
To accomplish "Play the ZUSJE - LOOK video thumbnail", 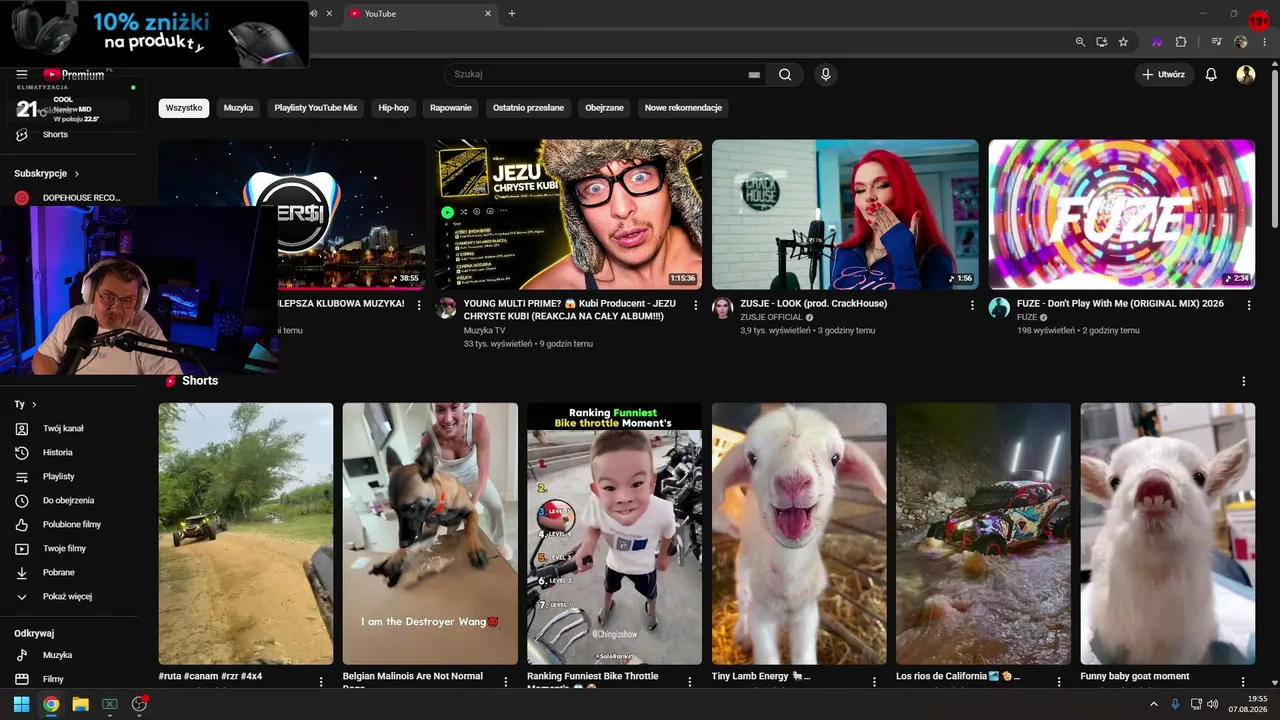I will 845,214.
